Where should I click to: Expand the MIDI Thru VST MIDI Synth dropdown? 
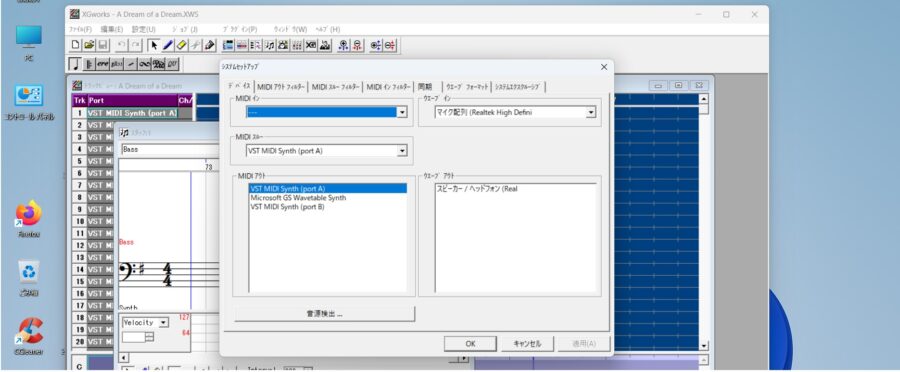(402, 151)
